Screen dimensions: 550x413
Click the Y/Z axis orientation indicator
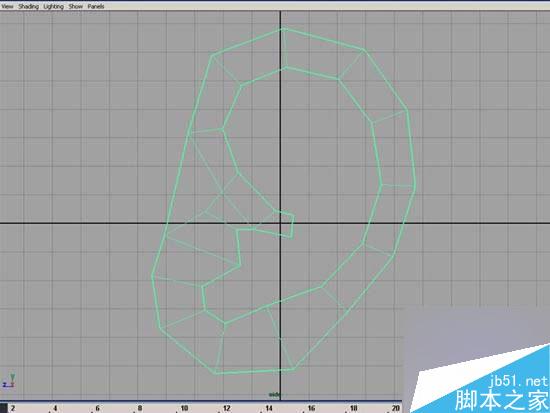(x=9, y=381)
